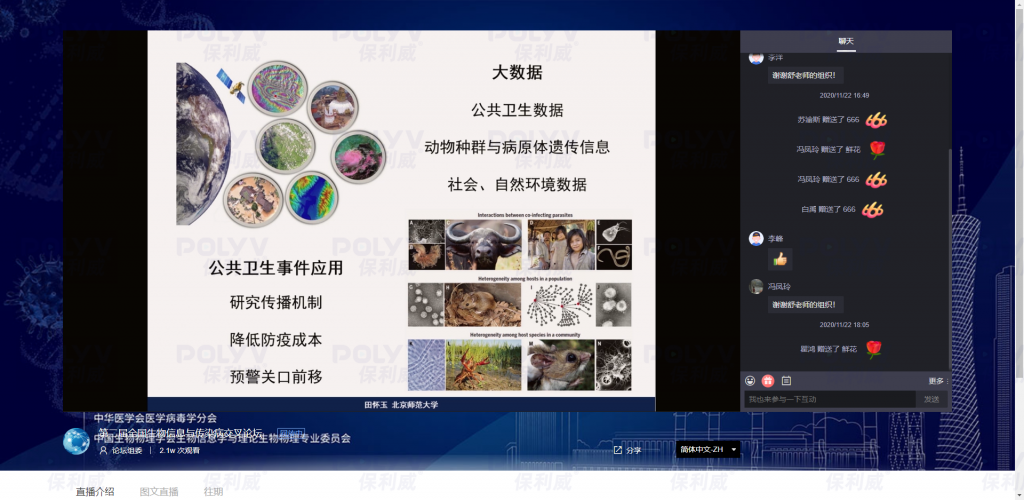This screenshot has height=500, width=1024.
Task: Click the rose flower sent by 翟鸿
Action: click(x=873, y=349)
